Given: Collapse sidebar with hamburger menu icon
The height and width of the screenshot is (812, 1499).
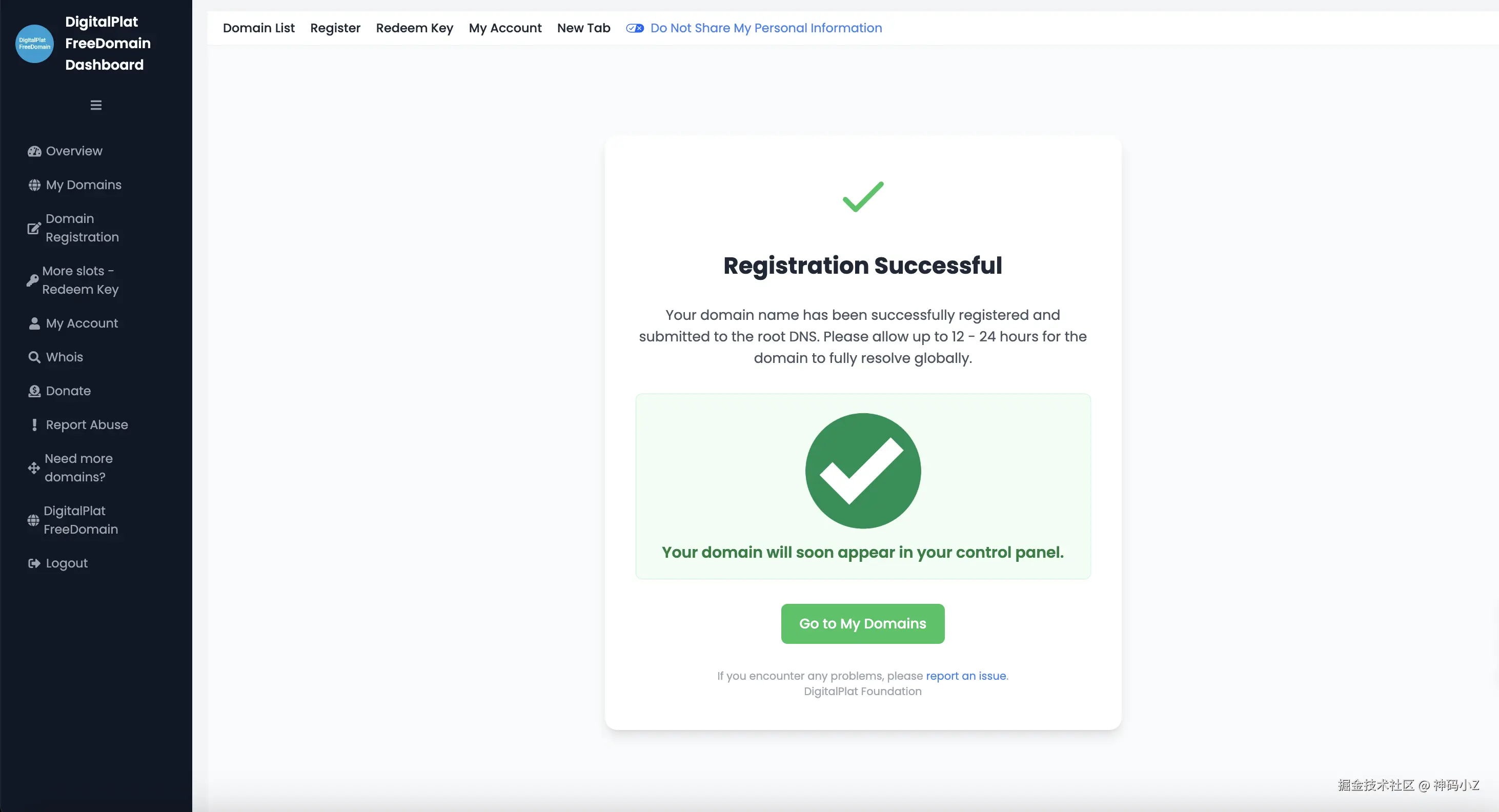Looking at the screenshot, I should click(96, 105).
